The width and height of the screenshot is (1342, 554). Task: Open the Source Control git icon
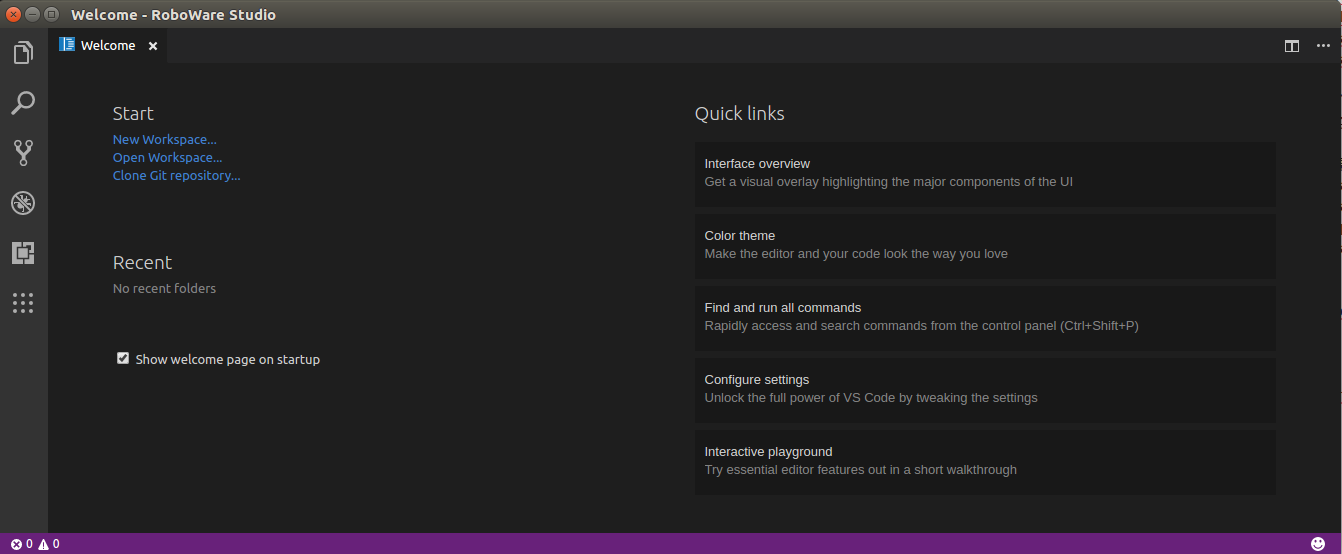(23, 153)
